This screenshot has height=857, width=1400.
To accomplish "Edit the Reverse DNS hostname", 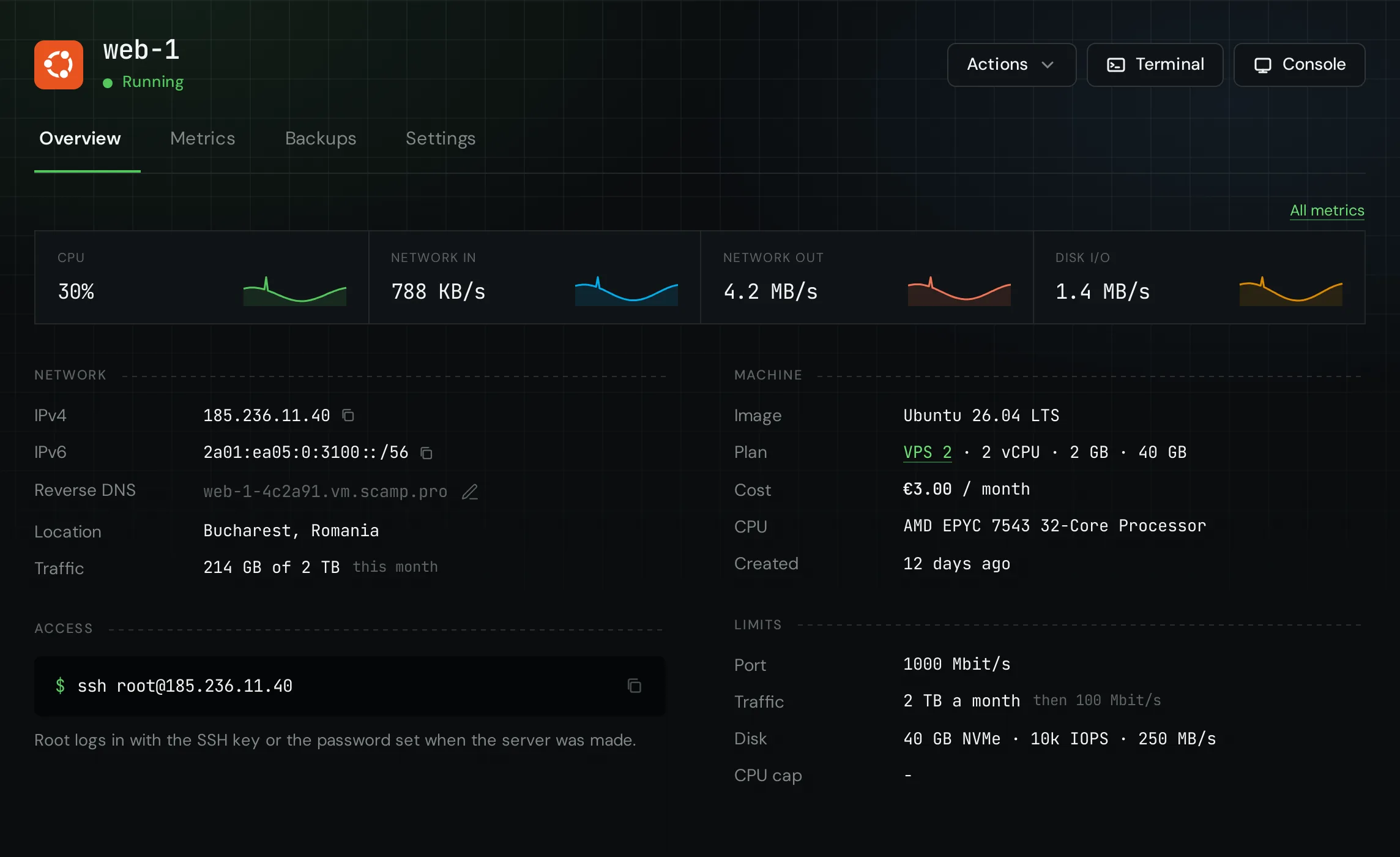I will tap(470, 492).
